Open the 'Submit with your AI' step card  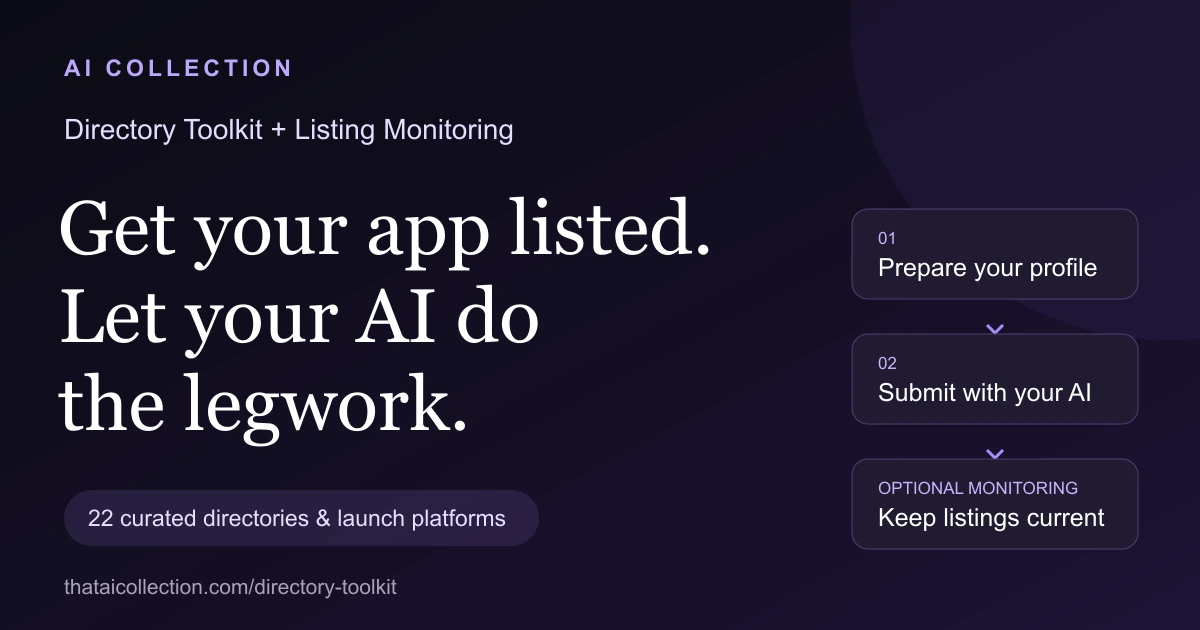click(995, 379)
